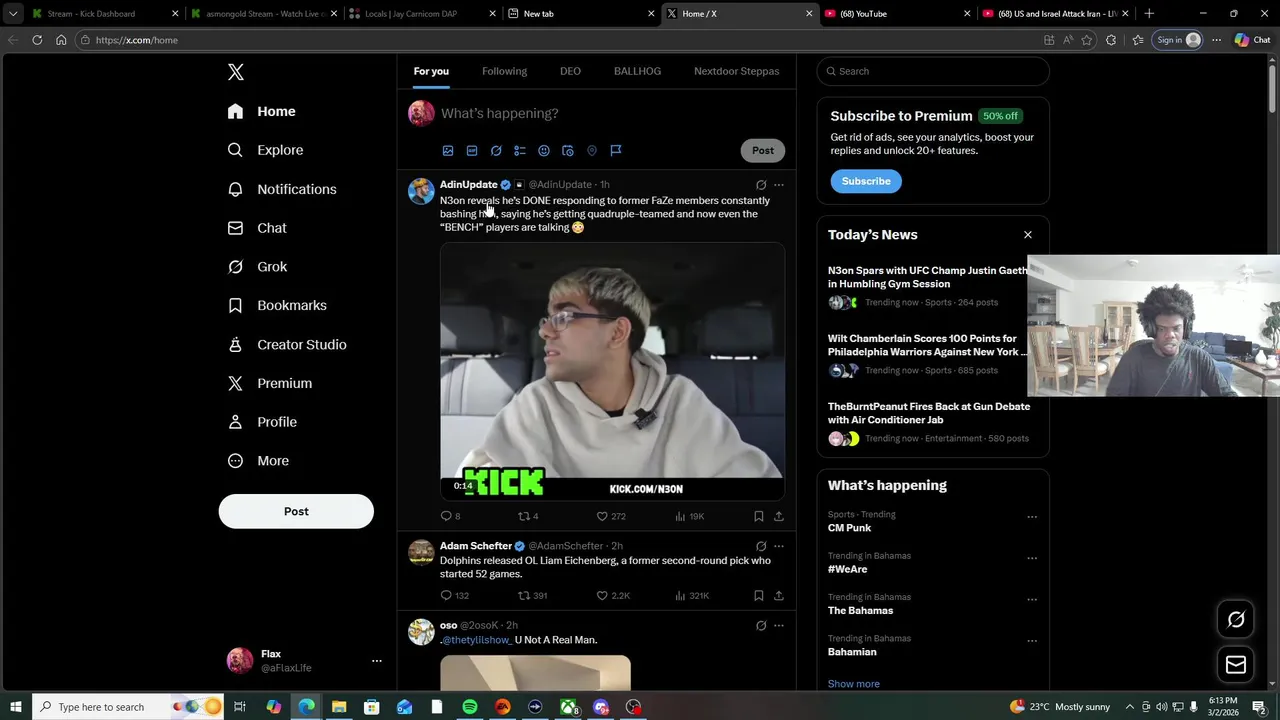Switch to Nextdoor Steppas tab
Viewport: 1280px width, 720px height.
pyautogui.click(x=736, y=71)
